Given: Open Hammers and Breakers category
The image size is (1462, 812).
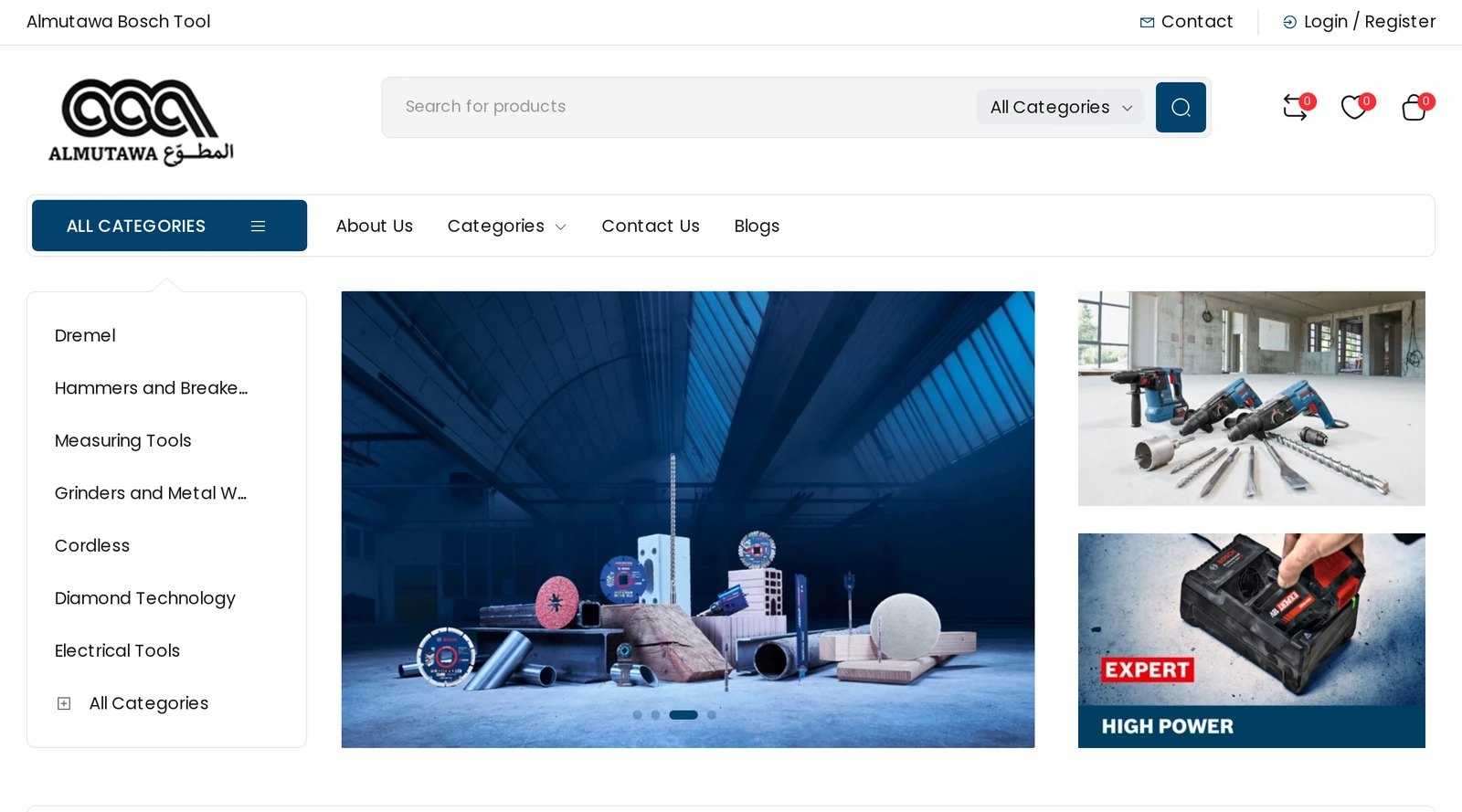Looking at the screenshot, I should 151,388.
